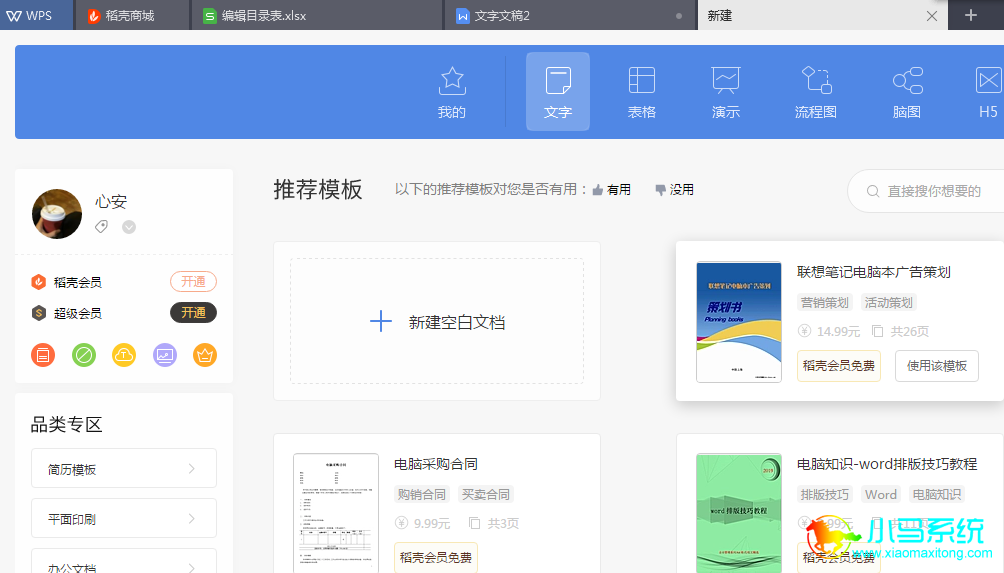Create a new blank document (新建空白文档)

pos(437,321)
